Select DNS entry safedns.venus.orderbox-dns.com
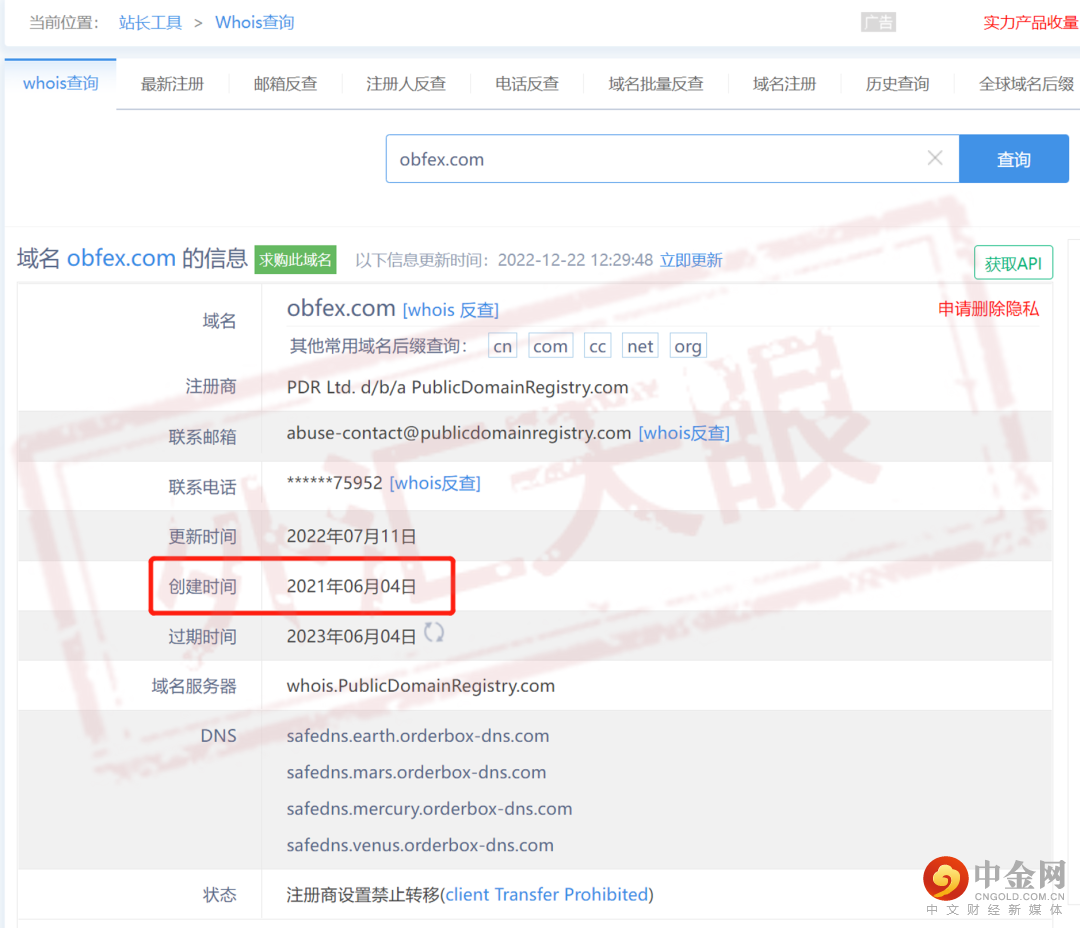1080x928 pixels. (420, 845)
